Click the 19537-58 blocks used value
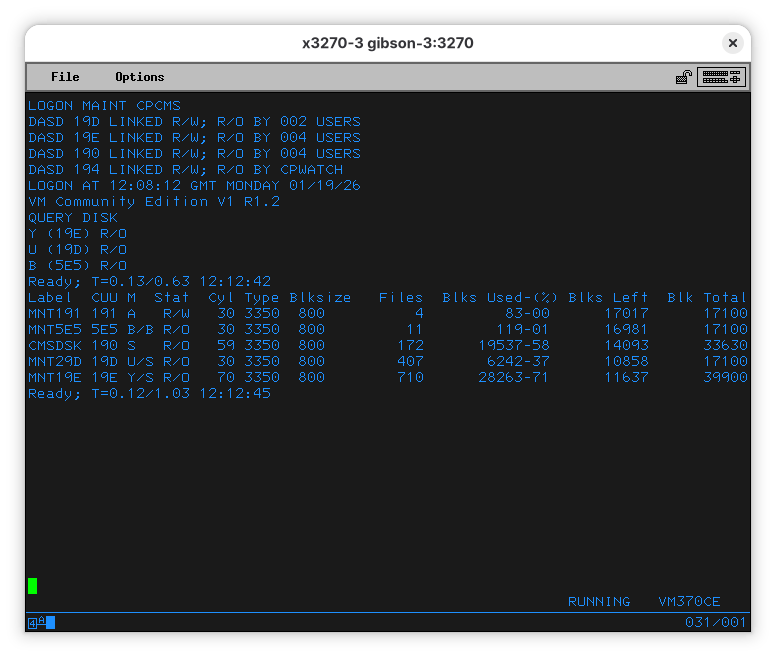This screenshot has height=657, width=776. [x=514, y=345]
